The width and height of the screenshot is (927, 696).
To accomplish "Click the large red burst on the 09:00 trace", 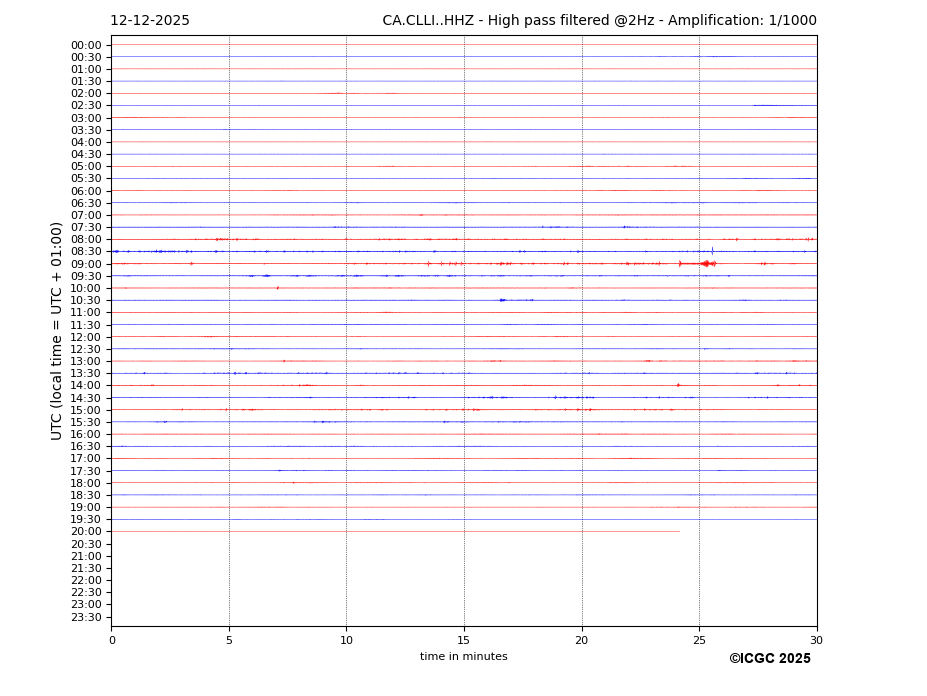I will click(706, 263).
